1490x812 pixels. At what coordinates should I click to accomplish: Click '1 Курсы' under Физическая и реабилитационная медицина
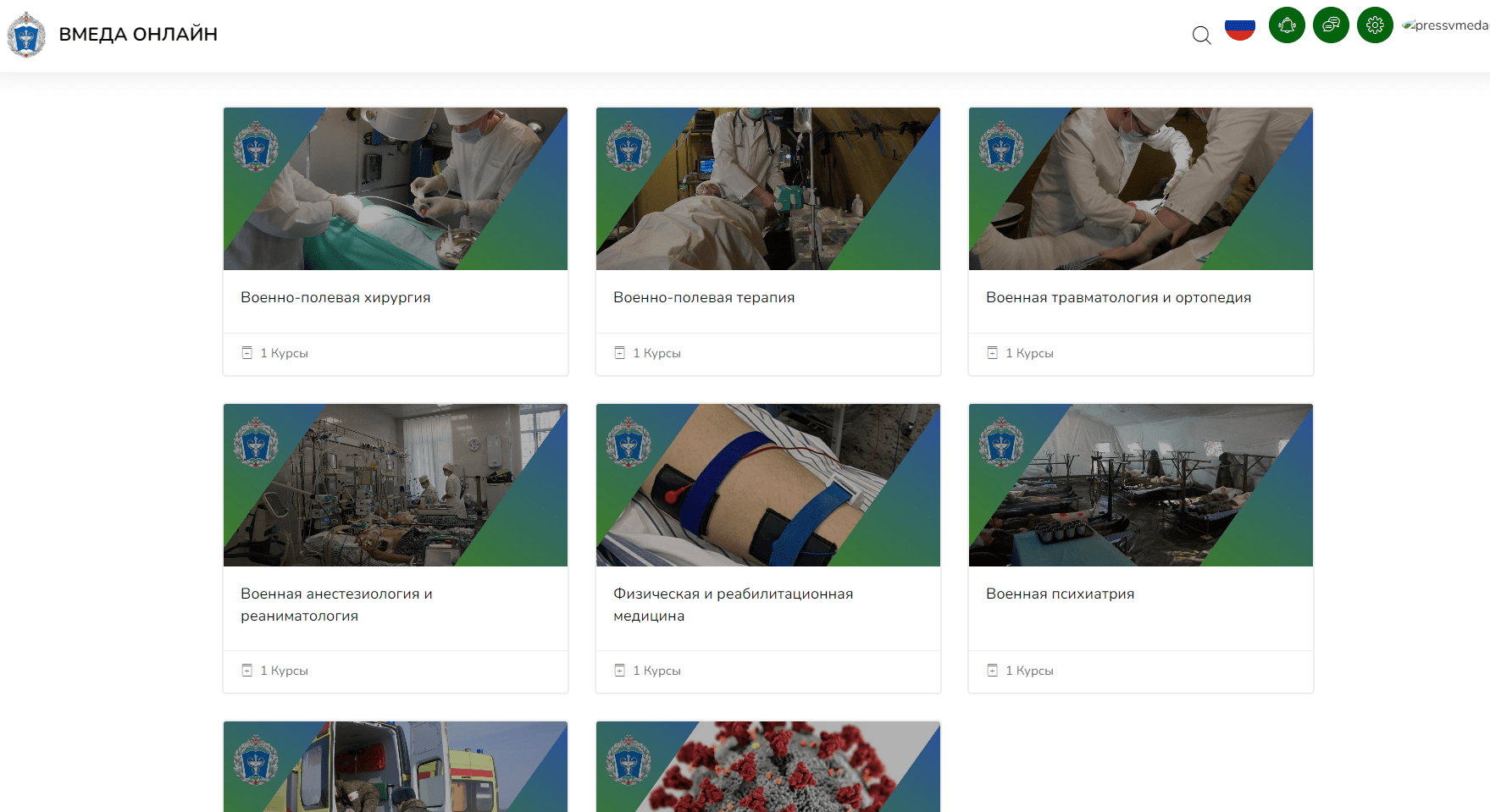[x=656, y=671]
